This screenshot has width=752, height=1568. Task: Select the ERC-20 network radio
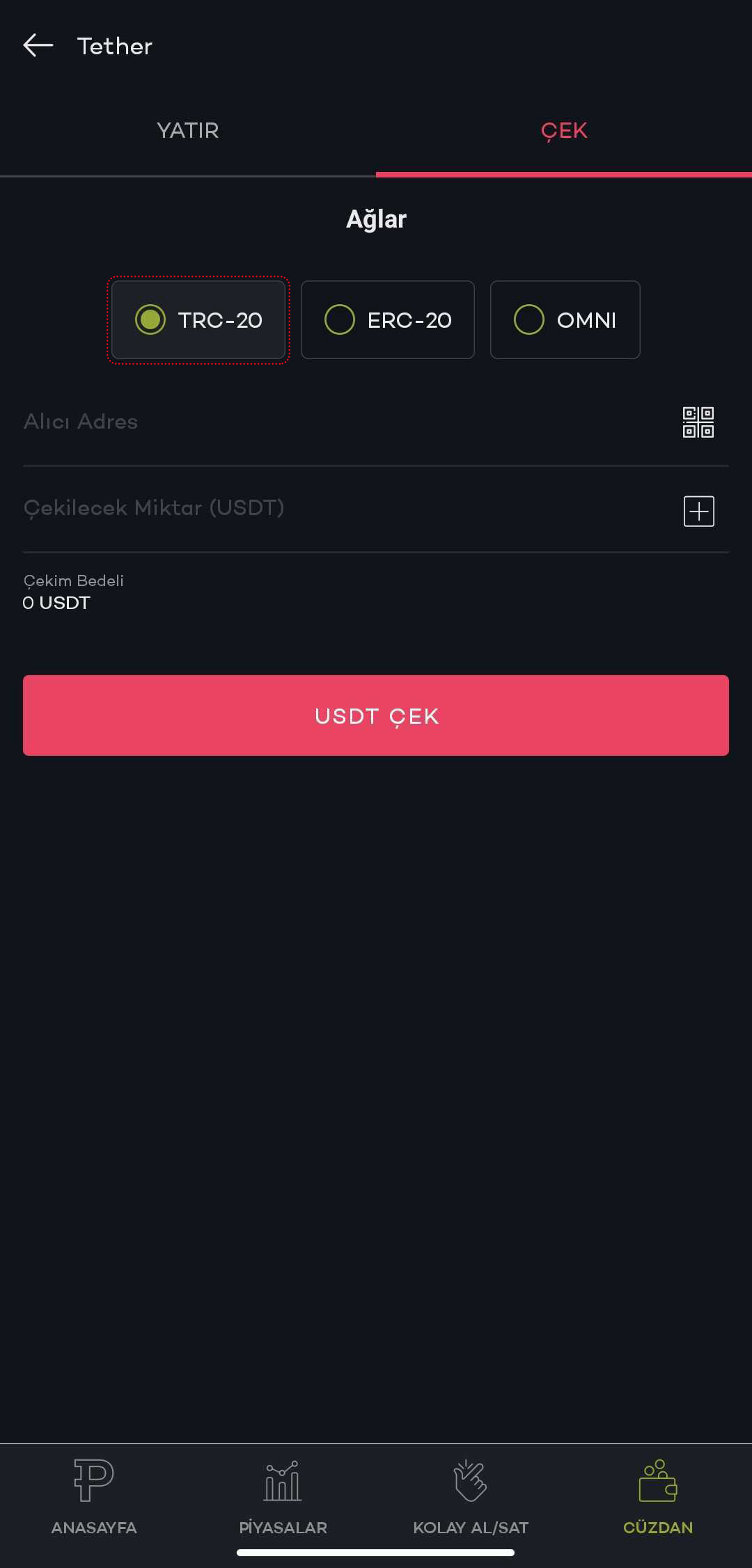[x=388, y=320]
